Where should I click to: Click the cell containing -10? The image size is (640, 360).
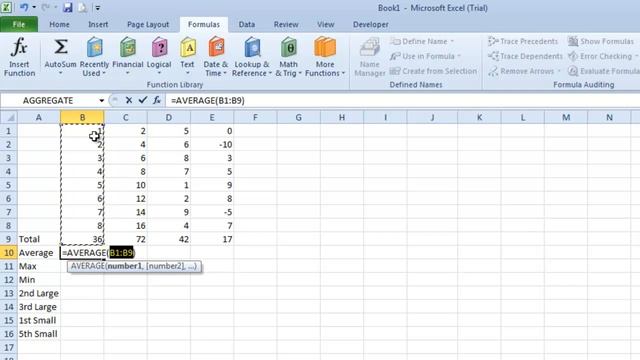212,144
